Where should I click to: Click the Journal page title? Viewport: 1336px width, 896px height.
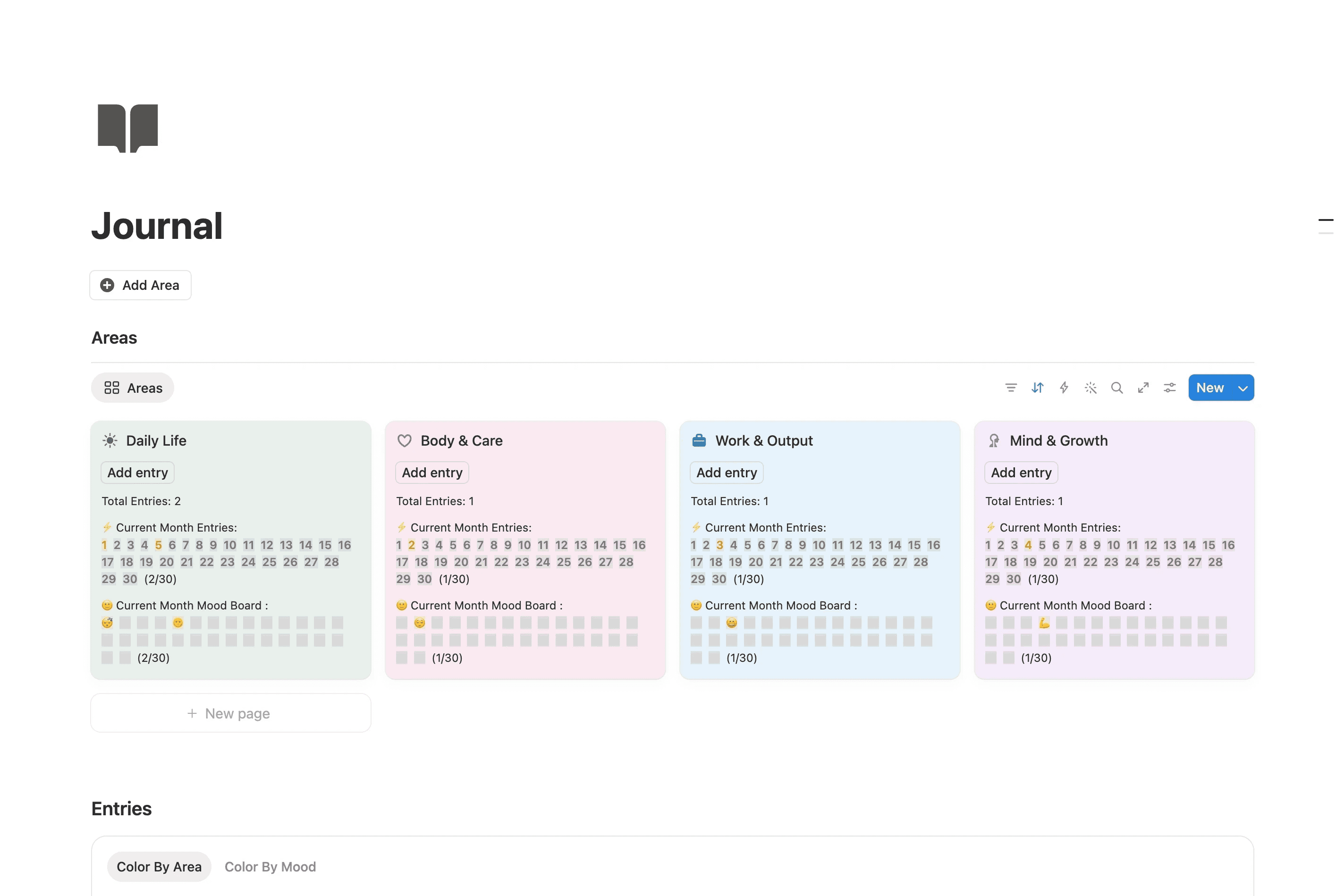click(157, 226)
